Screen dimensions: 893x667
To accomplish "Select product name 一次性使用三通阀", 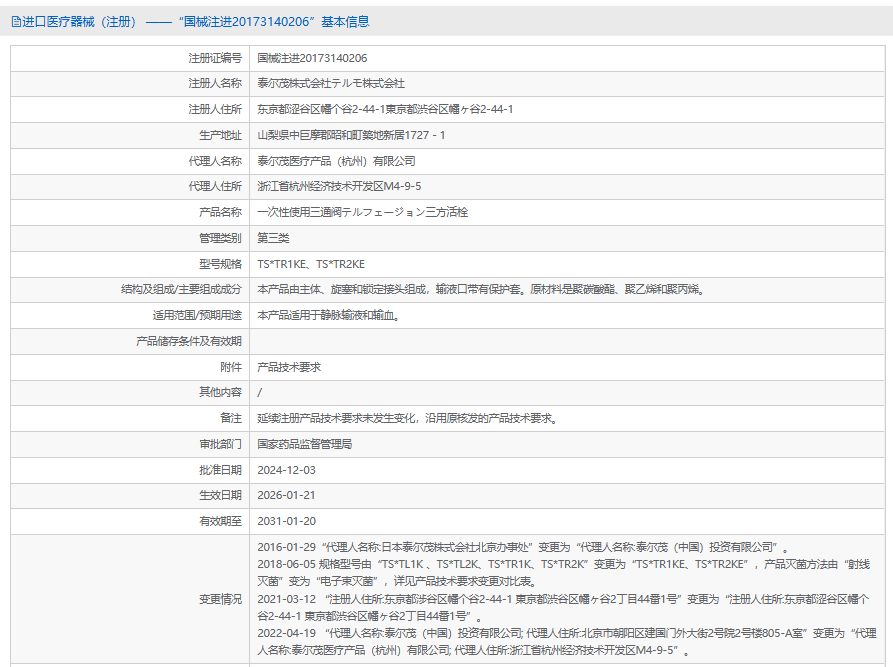I will (x=299, y=212).
